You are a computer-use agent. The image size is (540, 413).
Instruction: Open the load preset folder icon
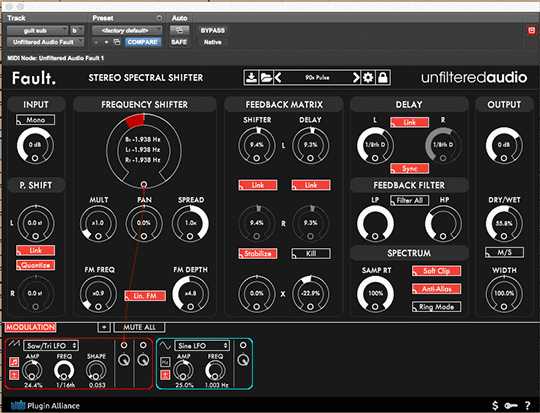coord(266,78)
